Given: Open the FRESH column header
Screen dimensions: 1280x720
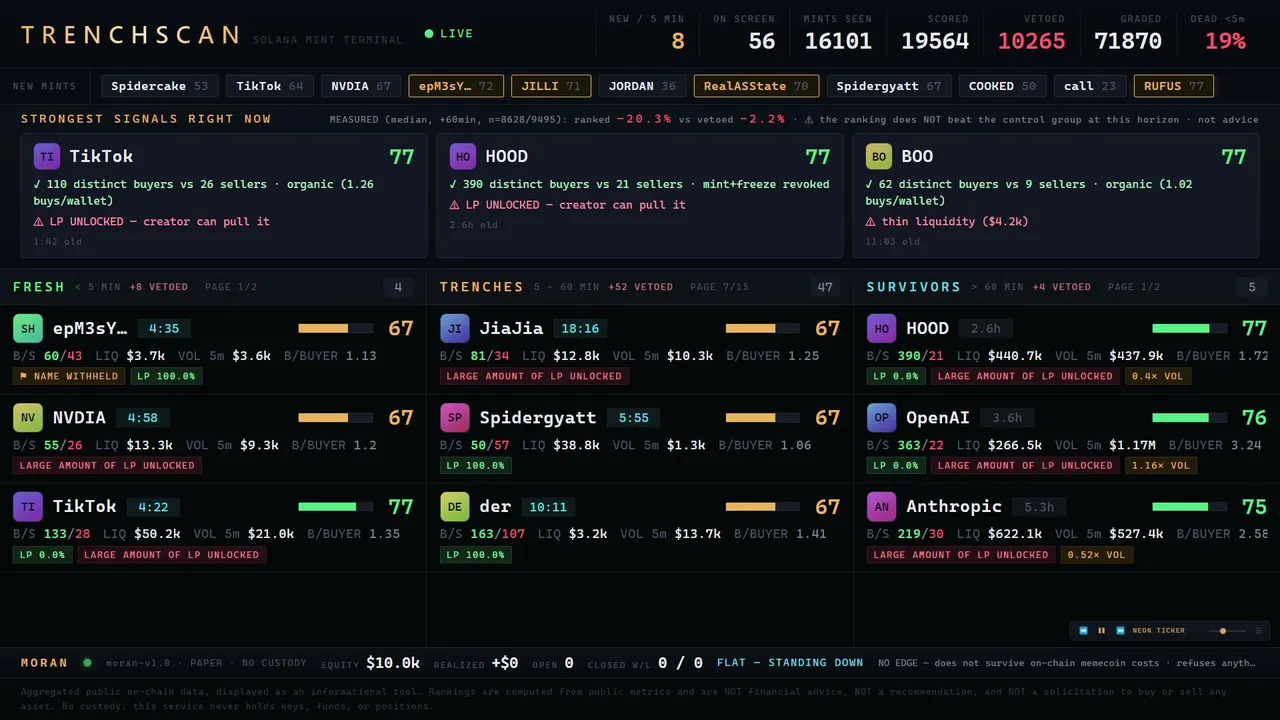Looking at the screenshot, I should pyautogui.click(x=39, y=287).
